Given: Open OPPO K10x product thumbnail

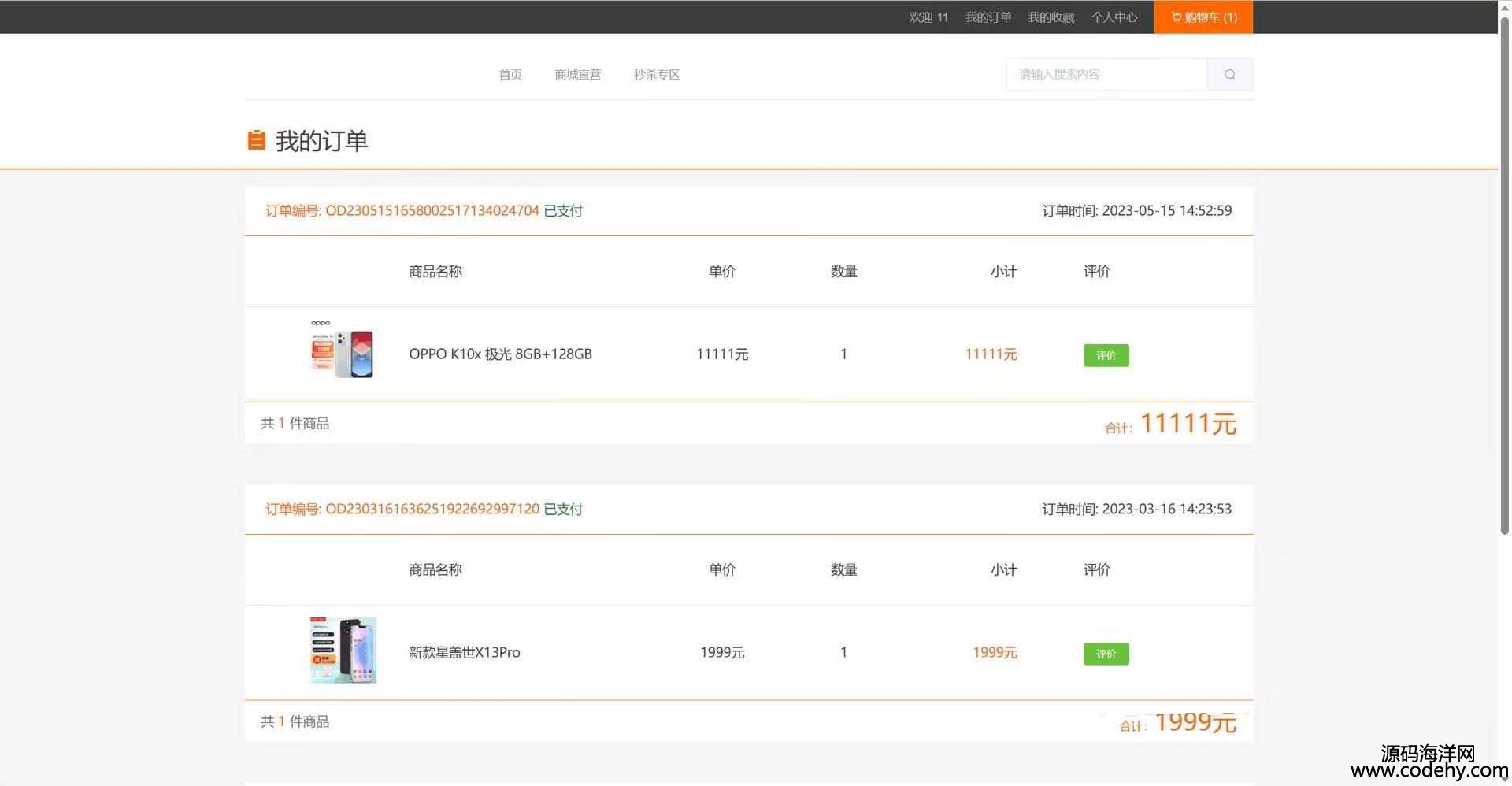Looking at the screenshot, I should (x=342, y=350).
